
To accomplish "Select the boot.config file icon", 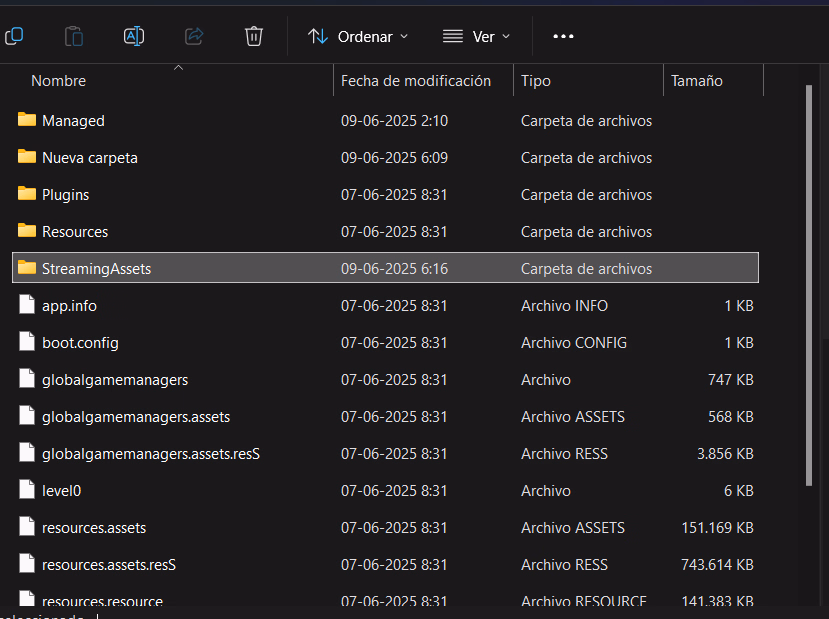I will click(27, 342).
